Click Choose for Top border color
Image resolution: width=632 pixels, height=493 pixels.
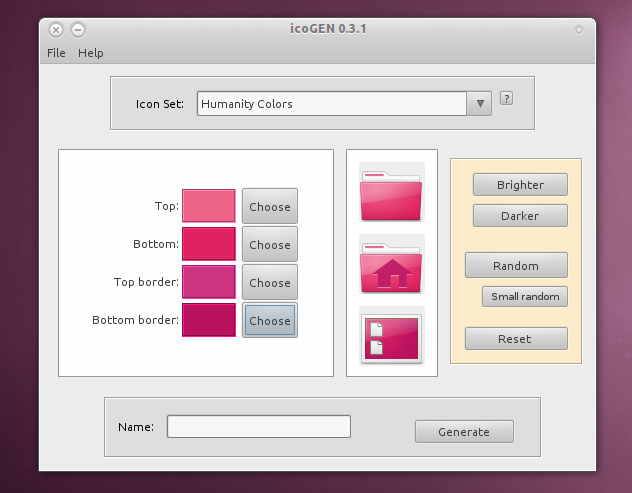[270, 282]
